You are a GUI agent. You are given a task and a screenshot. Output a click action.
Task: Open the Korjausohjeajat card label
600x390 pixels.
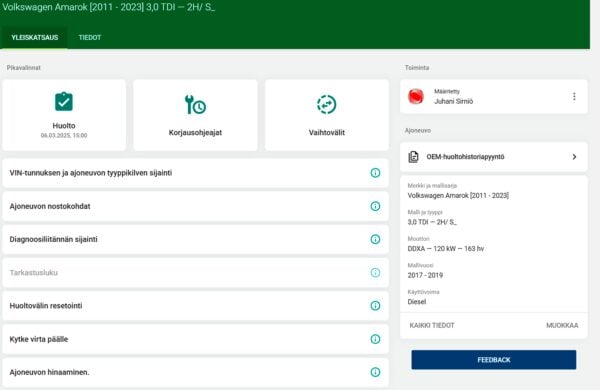pyautogui.click(x=195, y=132)
